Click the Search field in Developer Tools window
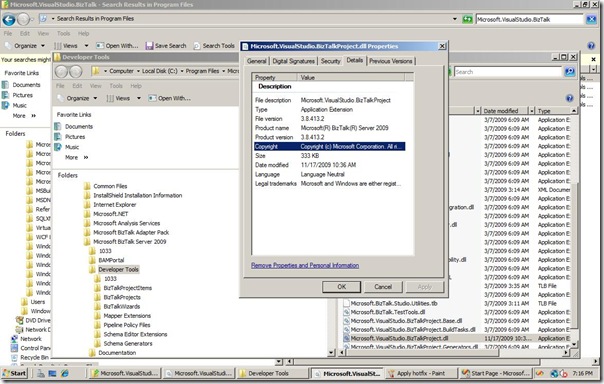This screenshot has height=384, width=604. (507, 72)
